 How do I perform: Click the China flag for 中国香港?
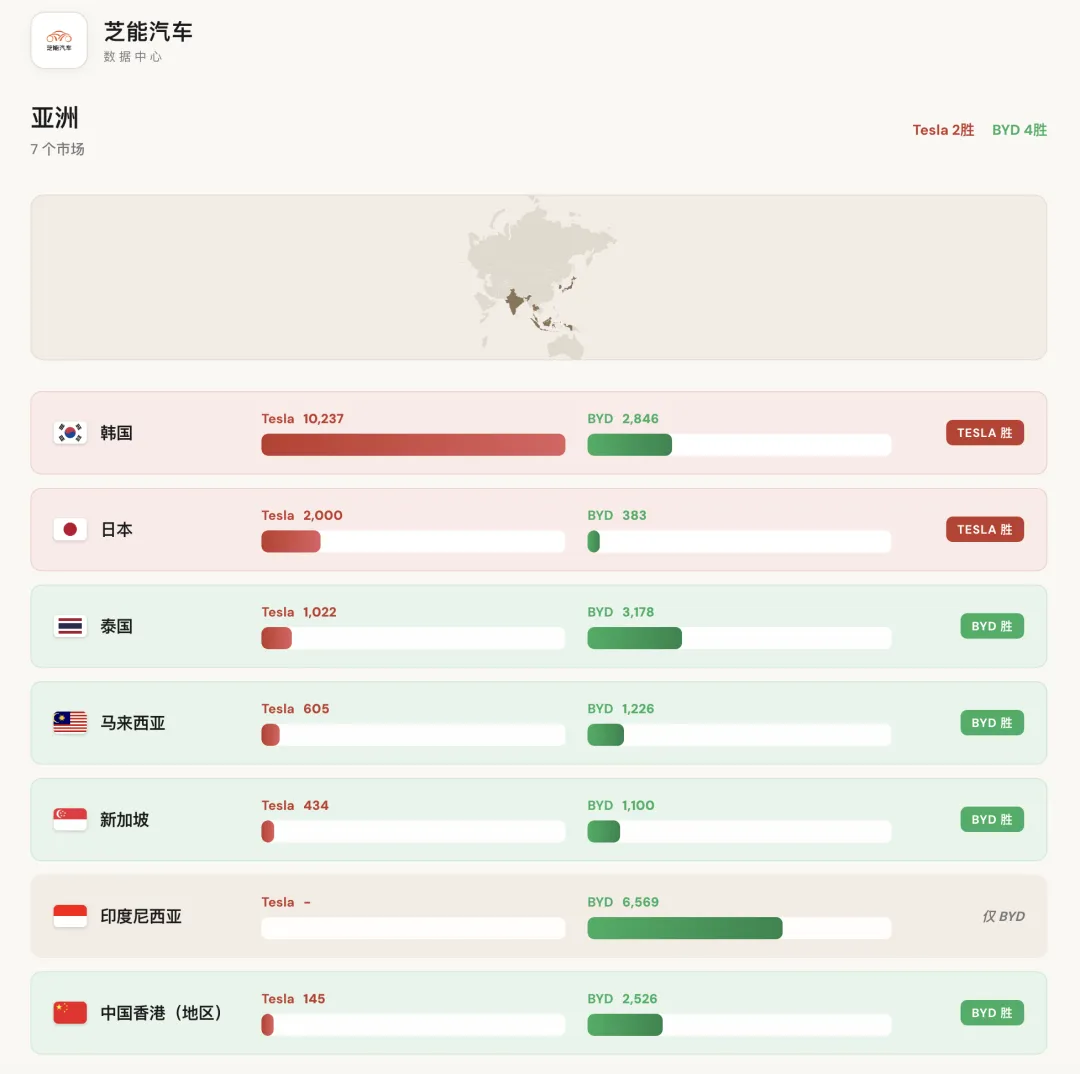click(x=70, y=1013)
